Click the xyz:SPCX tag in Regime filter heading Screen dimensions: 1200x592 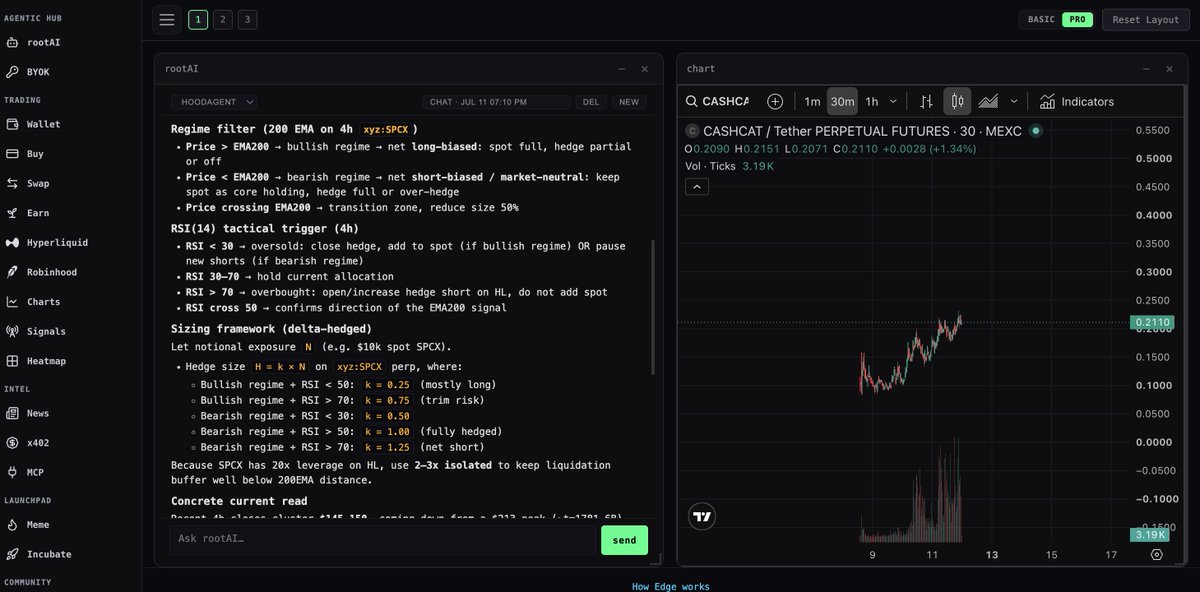[x=386, y=129]
